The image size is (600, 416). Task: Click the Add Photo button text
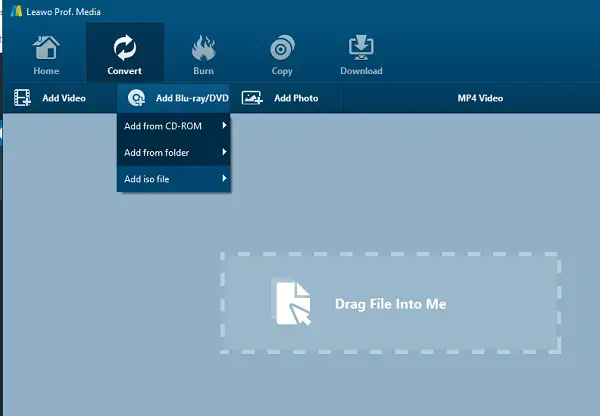(x=296, y=98)
